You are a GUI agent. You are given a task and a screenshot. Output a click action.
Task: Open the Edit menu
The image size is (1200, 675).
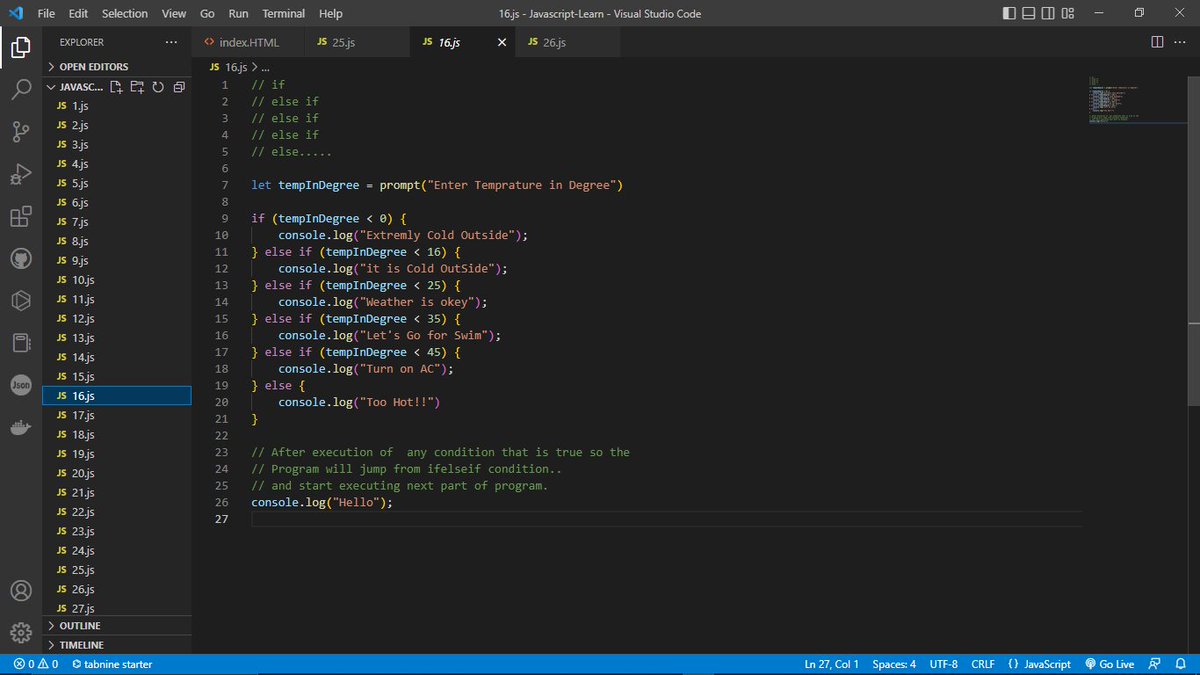79,13
